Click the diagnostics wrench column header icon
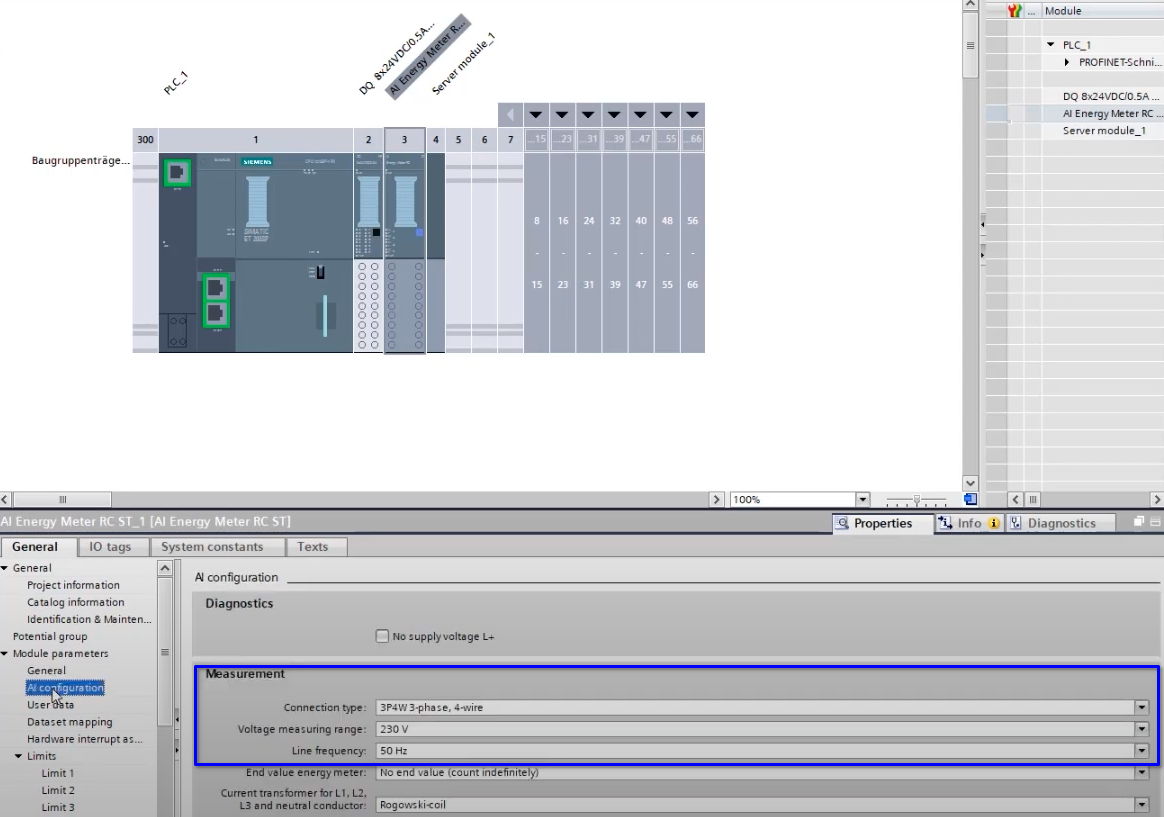 click(1015, 11)
